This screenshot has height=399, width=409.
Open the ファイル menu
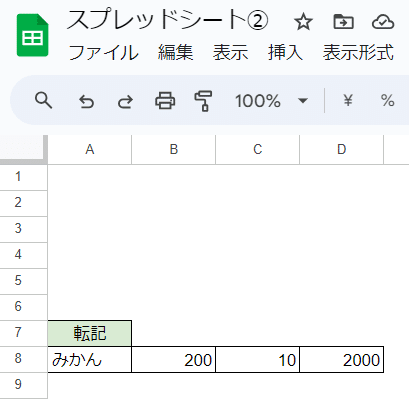click(104, 52)
